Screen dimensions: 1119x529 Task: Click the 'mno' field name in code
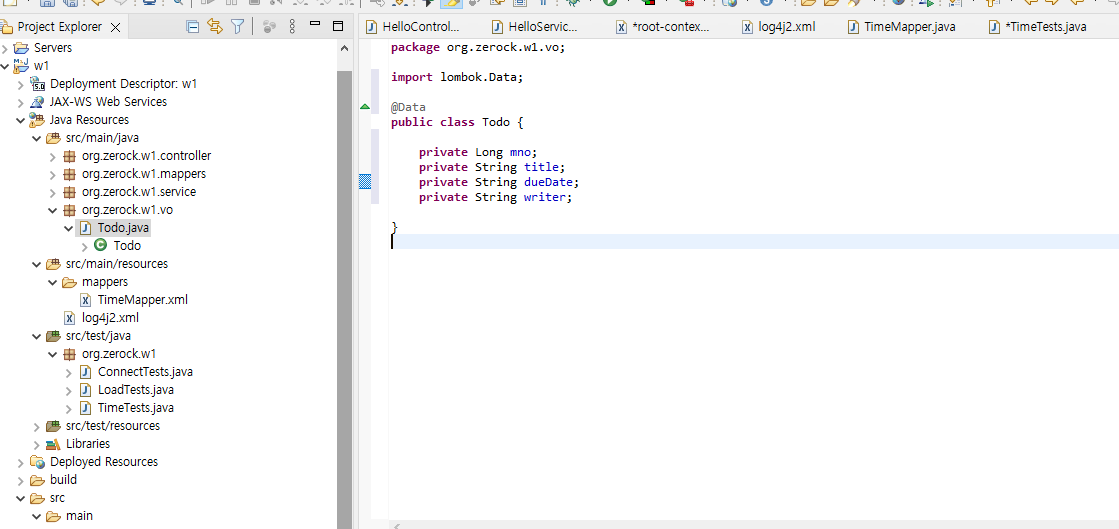[520, 152]
